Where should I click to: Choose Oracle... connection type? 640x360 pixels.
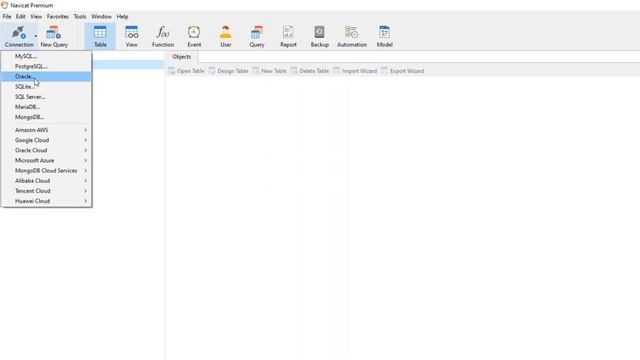point(46,76)
